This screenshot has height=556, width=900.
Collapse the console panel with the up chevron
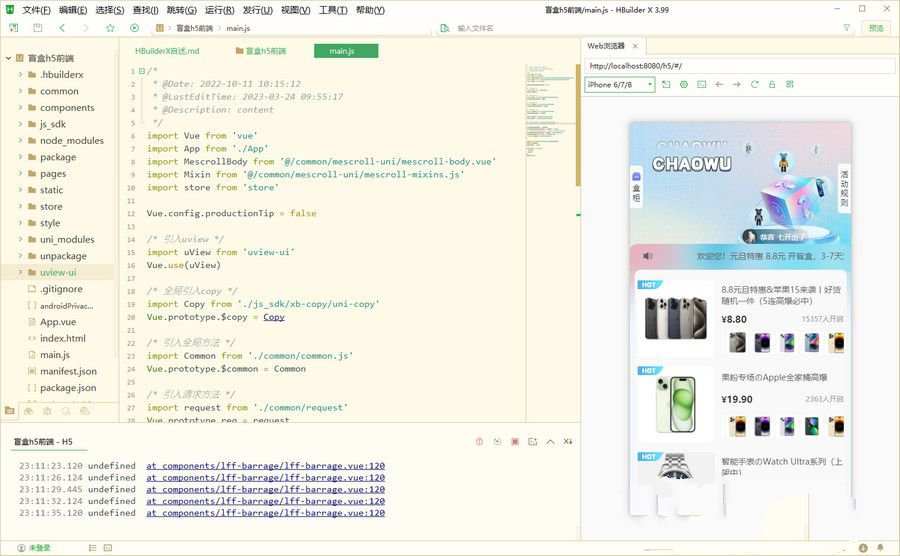click(x=550, y=441)
